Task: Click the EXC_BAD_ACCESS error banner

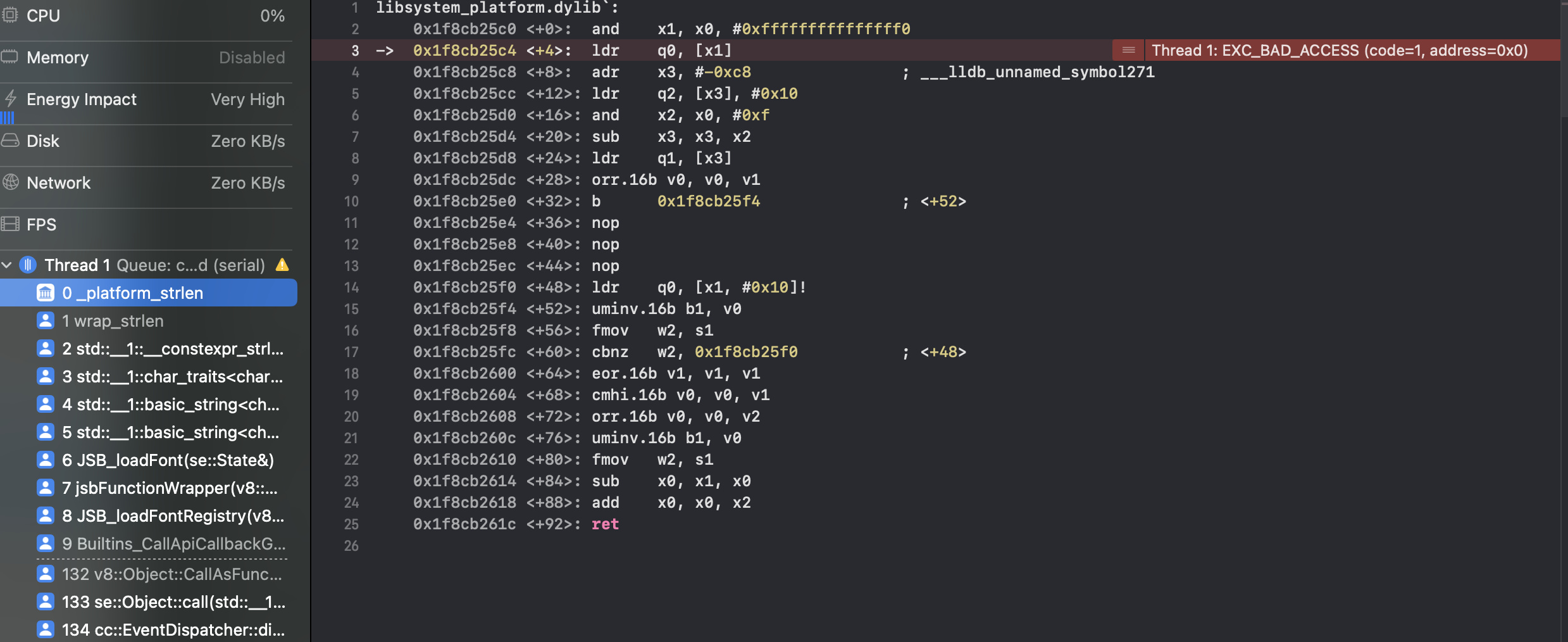Action: 1339,51
